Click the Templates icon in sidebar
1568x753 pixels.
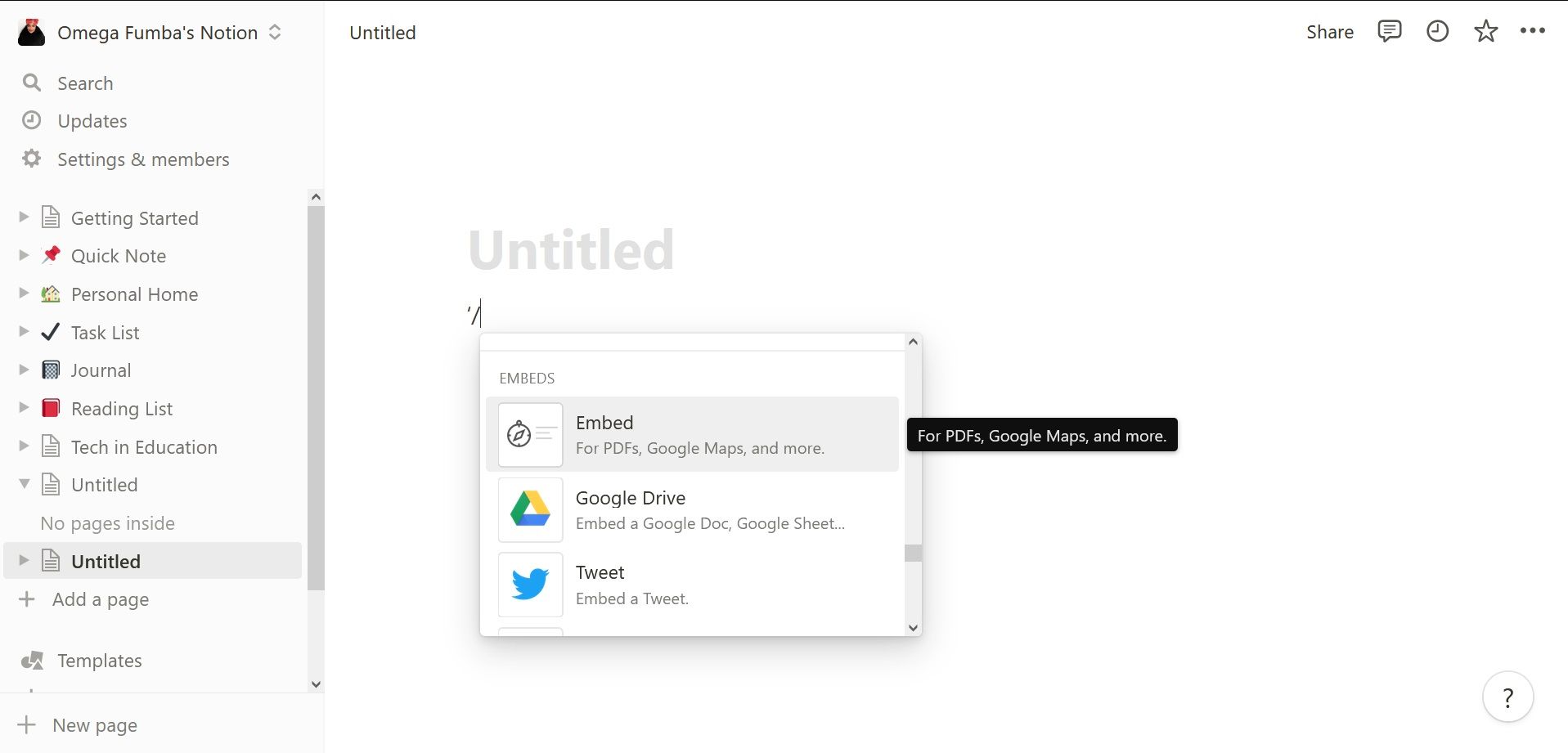[x=32, y=661]
